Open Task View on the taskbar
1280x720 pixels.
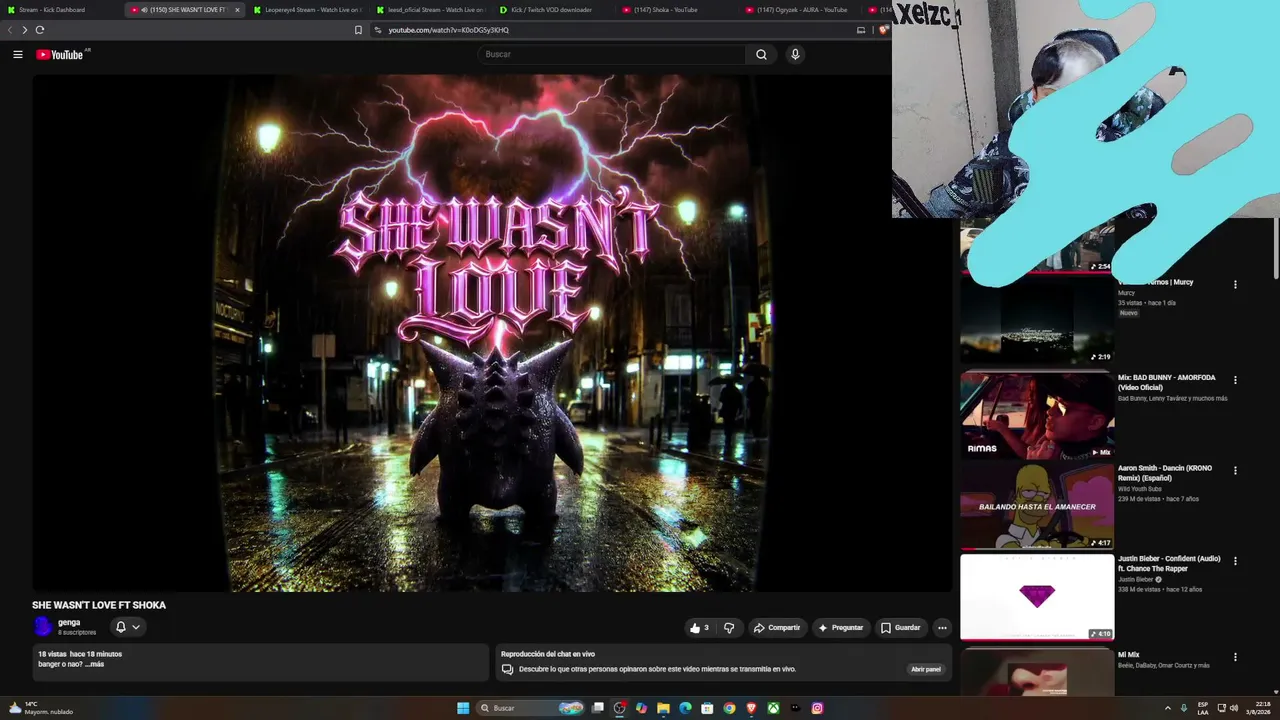pos(598,708)
